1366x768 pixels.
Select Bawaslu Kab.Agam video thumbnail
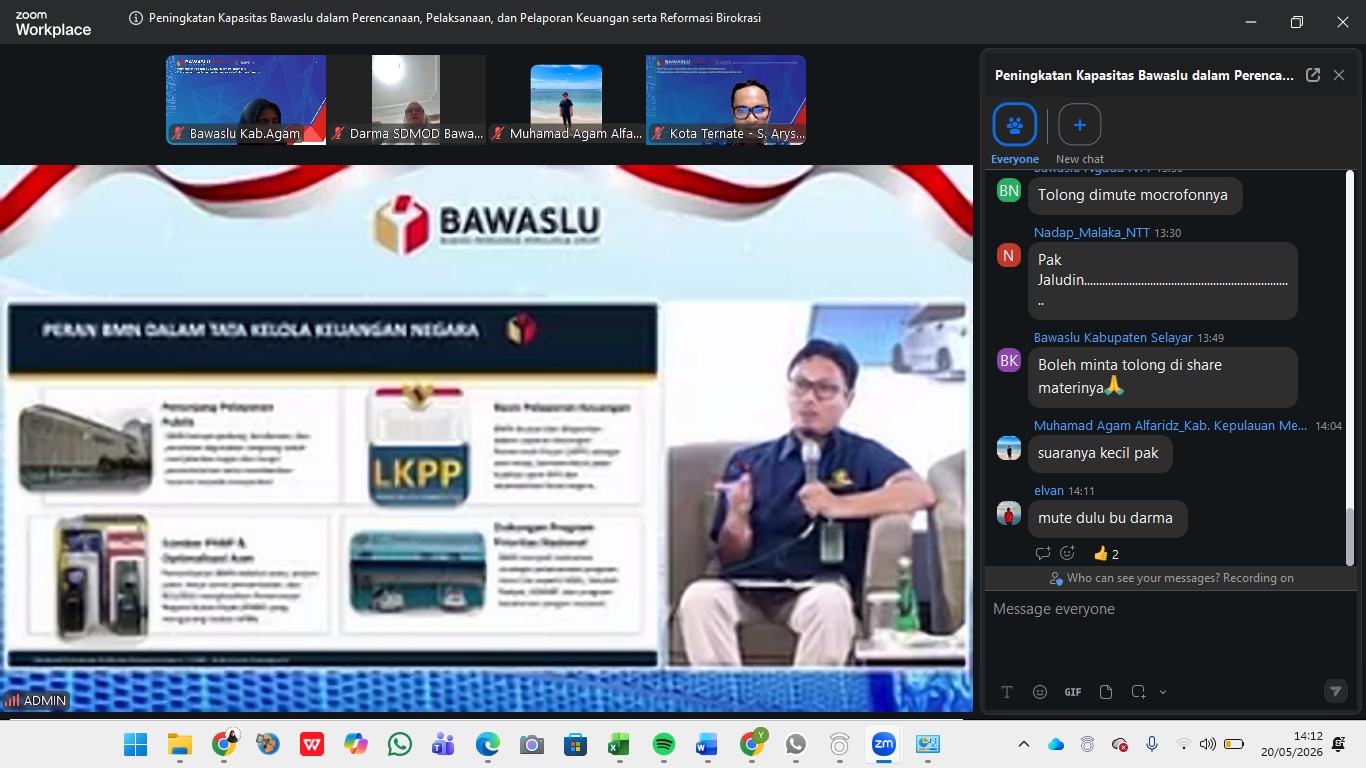pyautogui.click(x=246, y=100)
